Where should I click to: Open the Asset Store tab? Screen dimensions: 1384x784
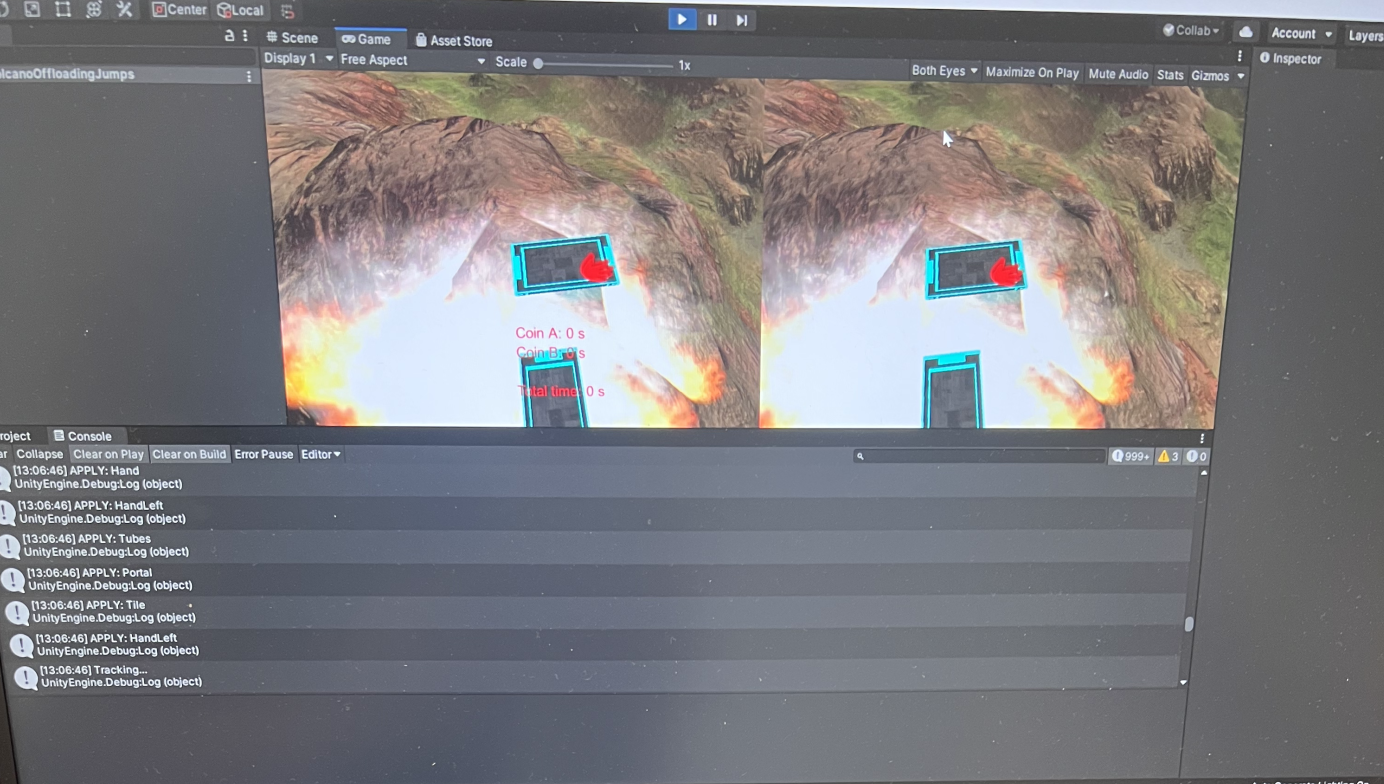tap(454, 41)
